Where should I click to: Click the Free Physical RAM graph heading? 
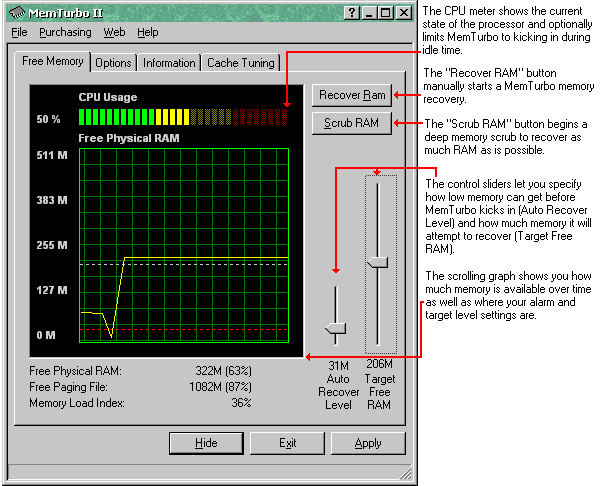(x=129, y=138)
